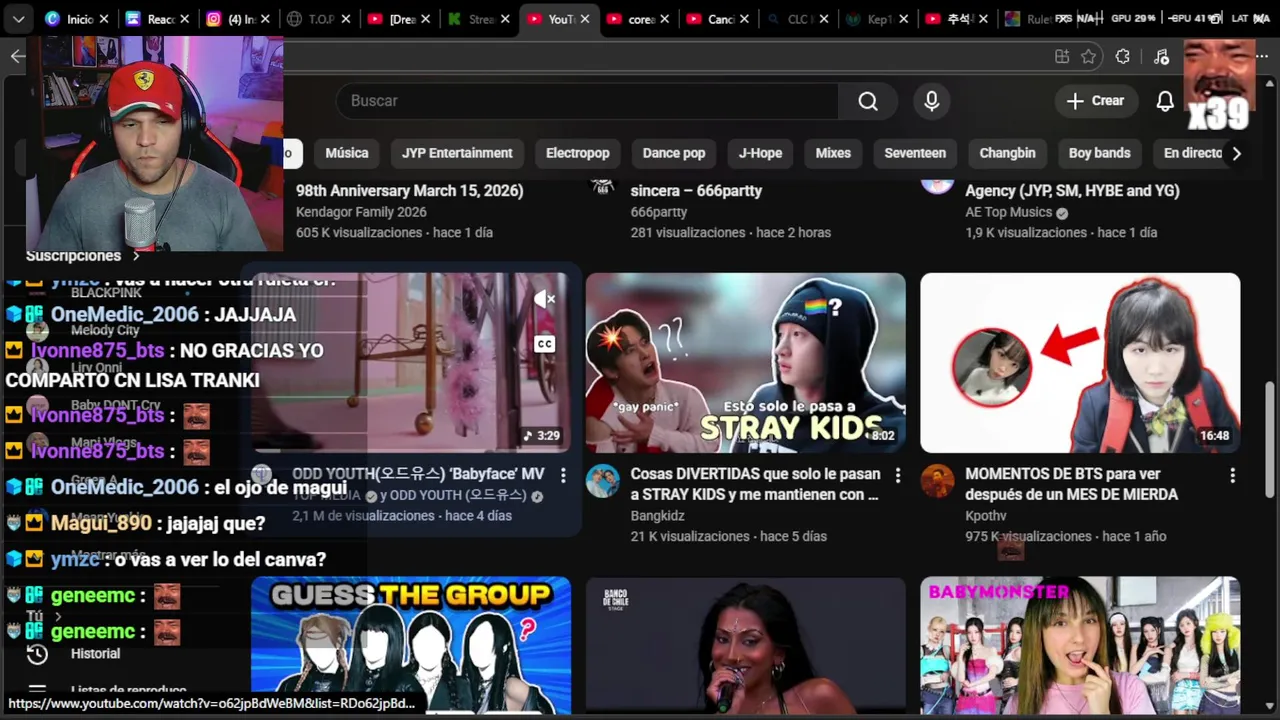Viewport: 1280px width, 720px height.
Task: Select the Boy bands chip
Action: pyautogui.click(x=1099, y=153)
